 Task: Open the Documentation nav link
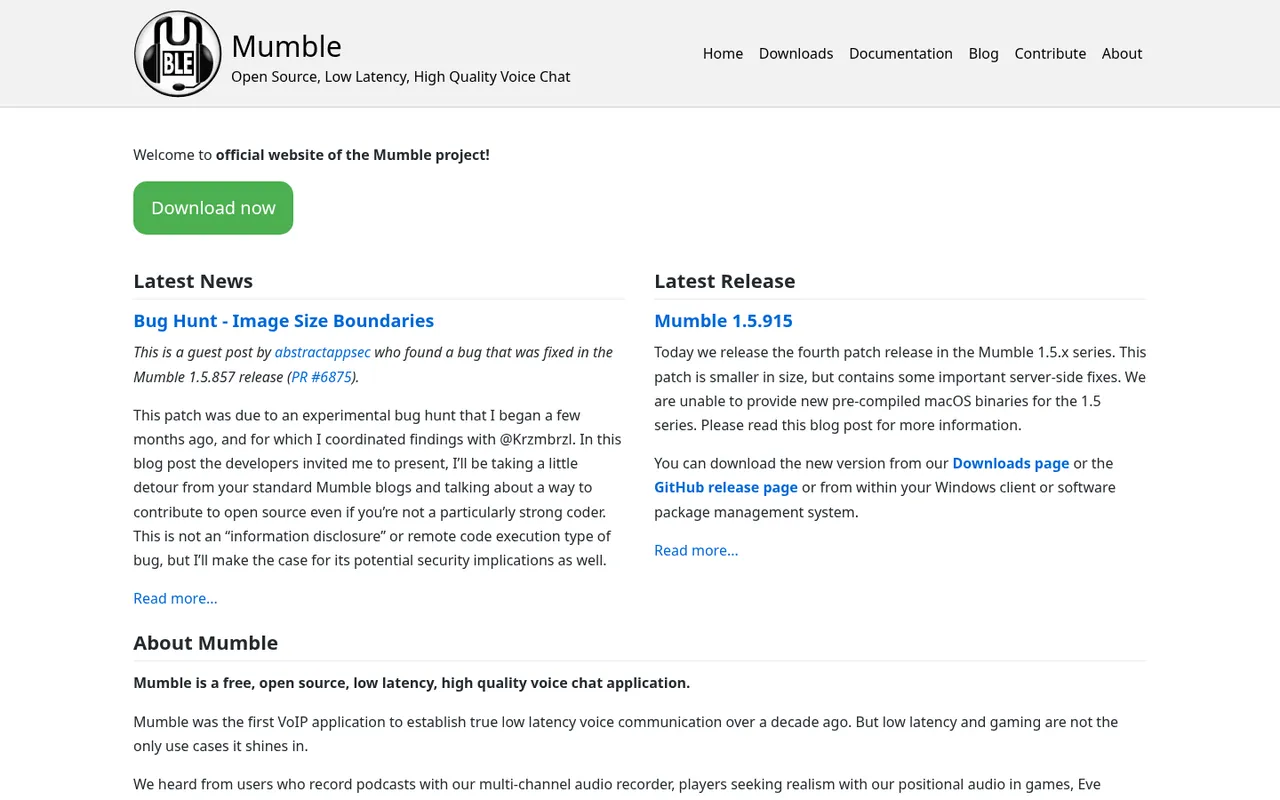tap(900, 54)
